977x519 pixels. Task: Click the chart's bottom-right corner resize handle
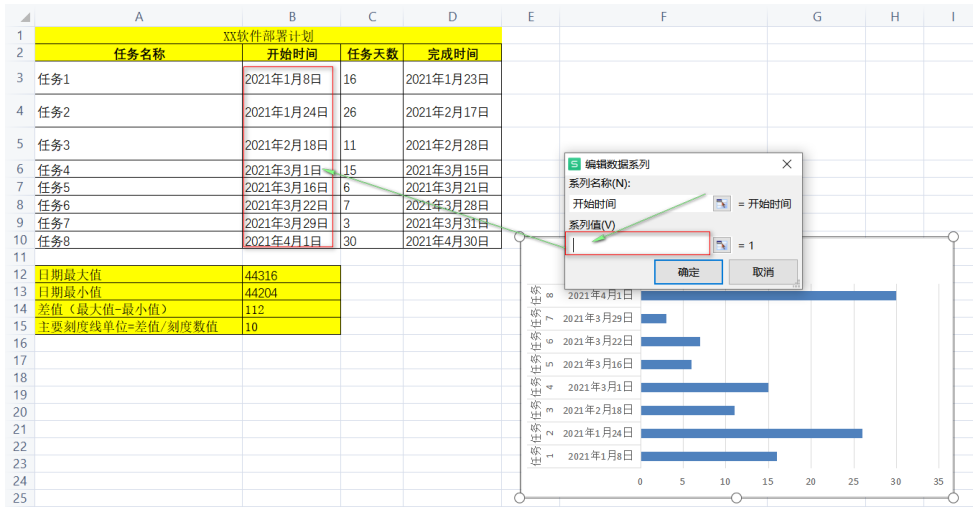[x=953, y=498]
